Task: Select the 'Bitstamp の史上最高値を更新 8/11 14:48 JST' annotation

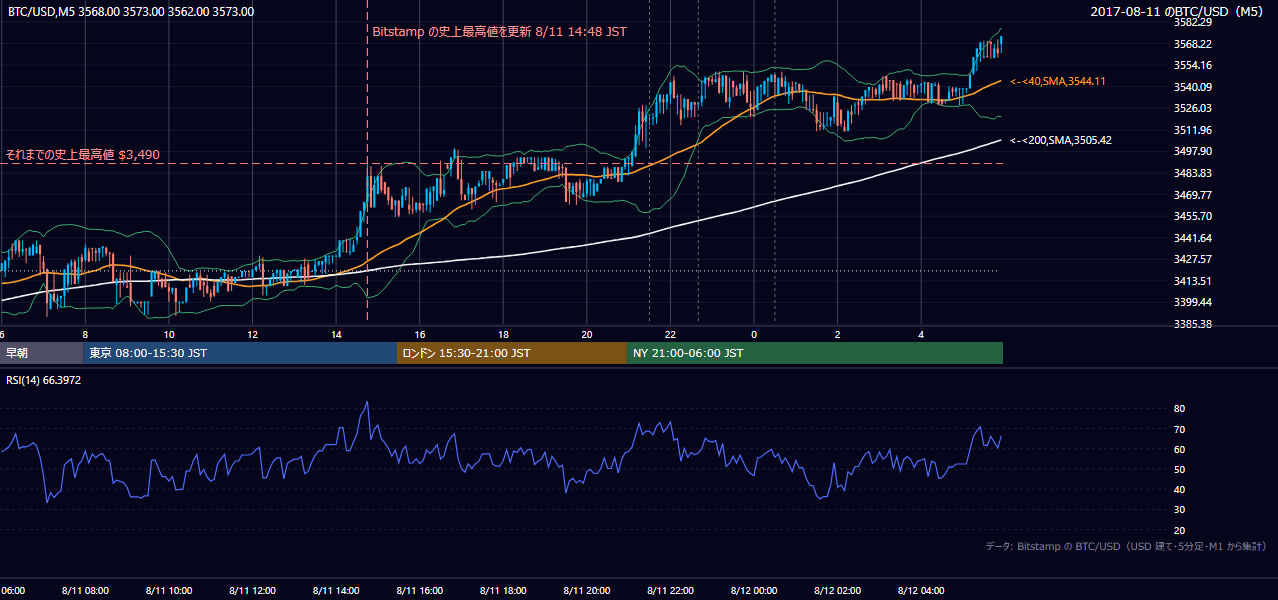Action: coord(499,32)
